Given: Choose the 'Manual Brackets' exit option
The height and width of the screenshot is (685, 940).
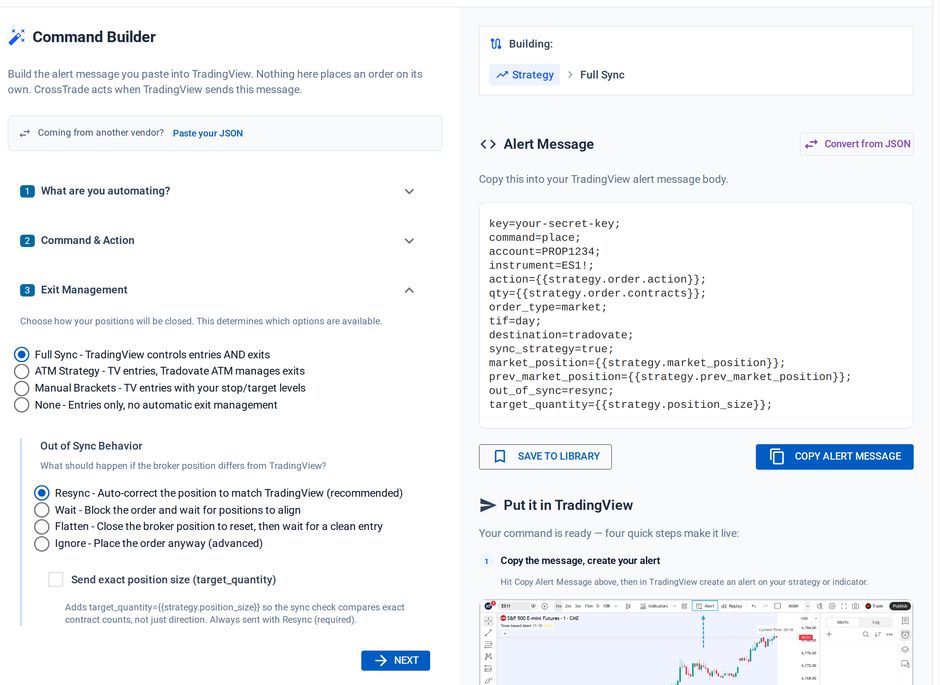Looking at the screenshot, I should tap(22, 388).
